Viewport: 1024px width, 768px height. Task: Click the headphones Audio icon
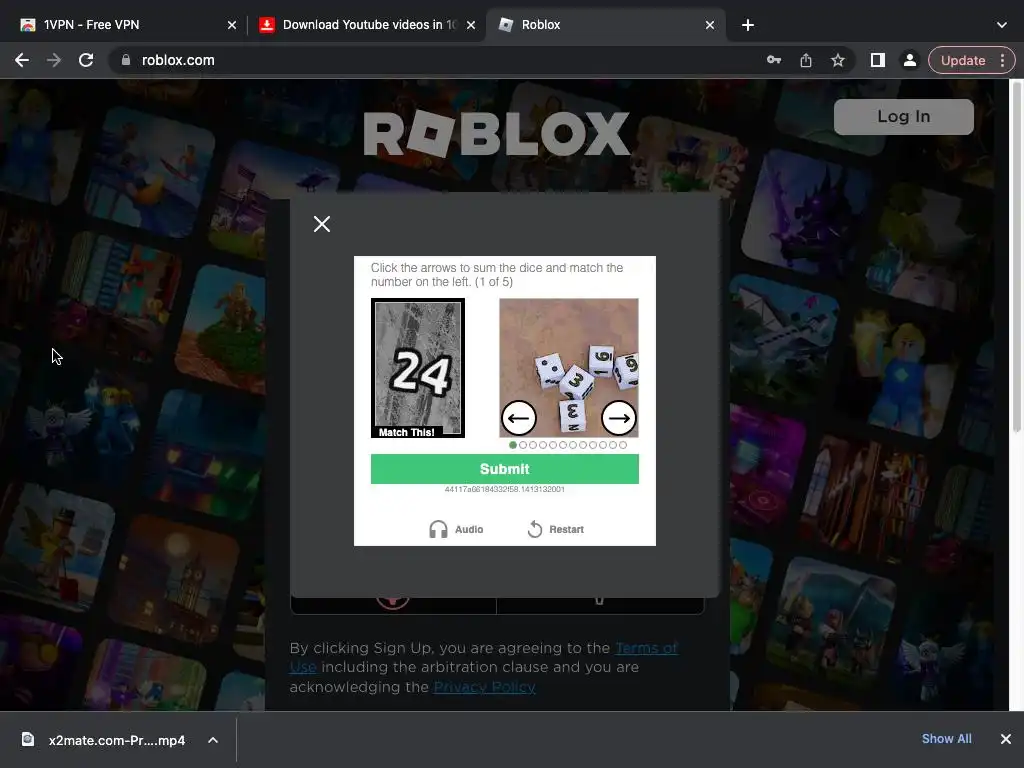click(438, 529)
